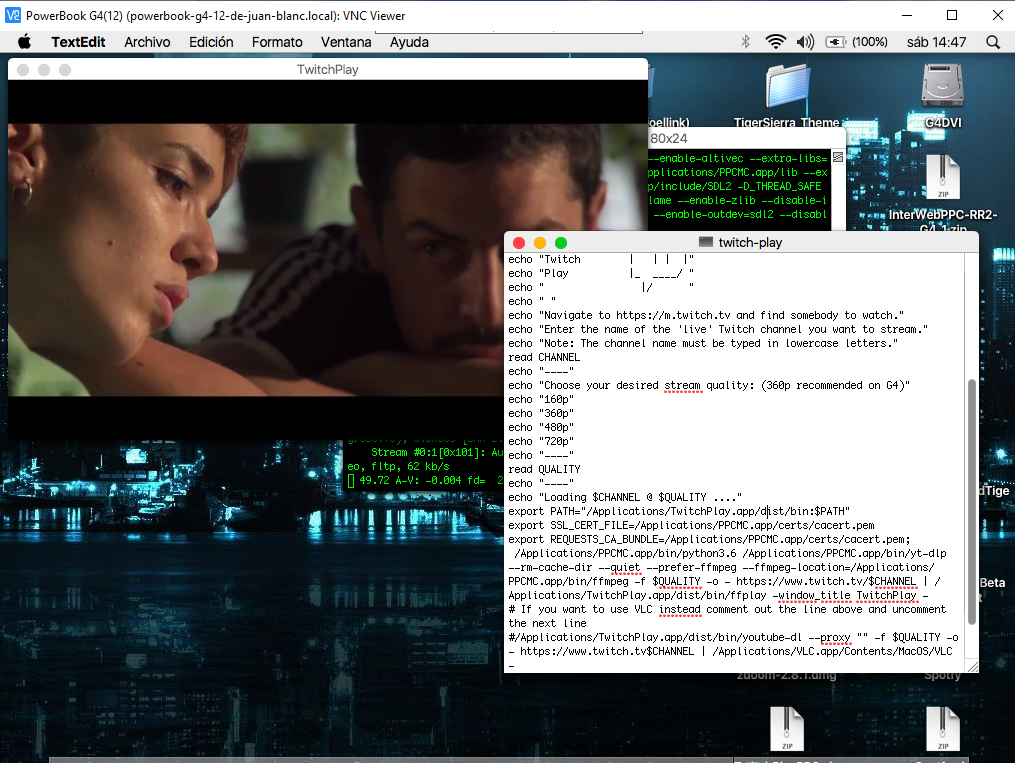Image resolution: width=1015 pixels, height=763 pixels.
Task: Open the TextEdit application menu
Action: coord(78,42)
